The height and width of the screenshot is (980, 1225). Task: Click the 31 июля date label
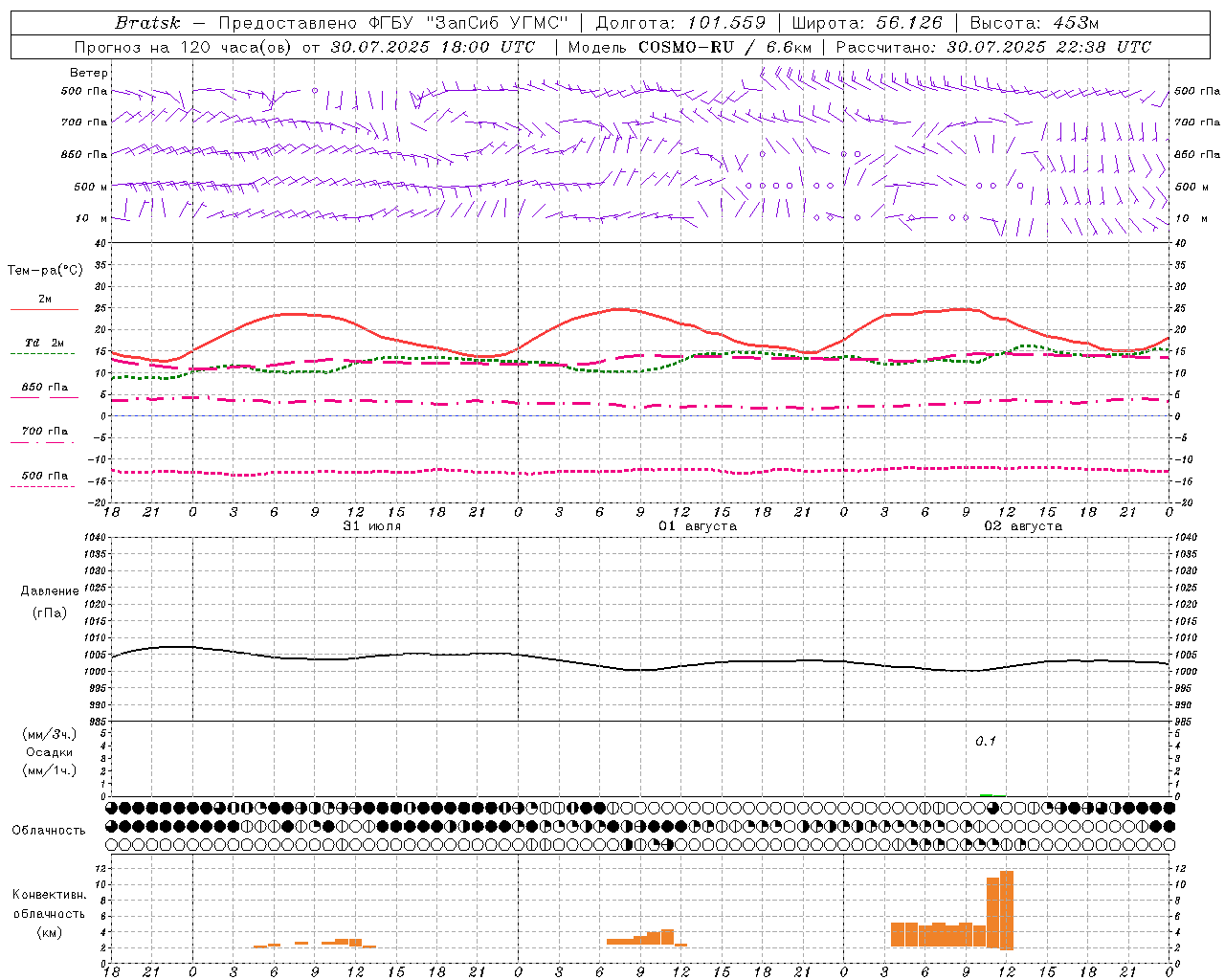tap(371, 526)
